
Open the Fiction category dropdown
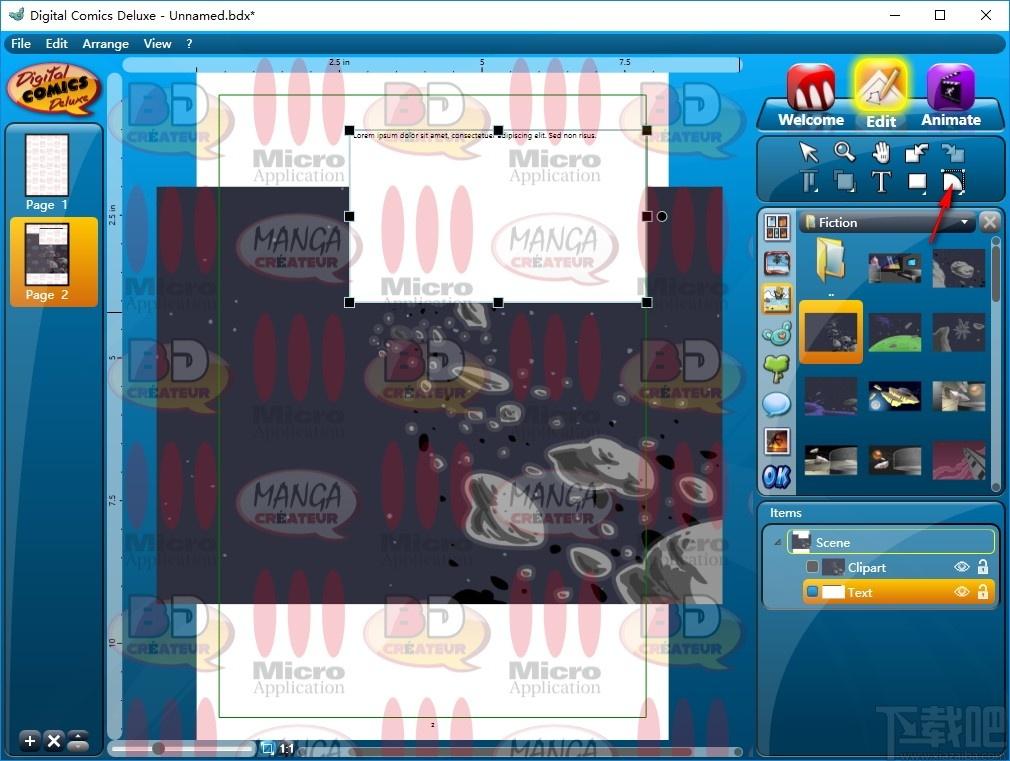(964, 222)
